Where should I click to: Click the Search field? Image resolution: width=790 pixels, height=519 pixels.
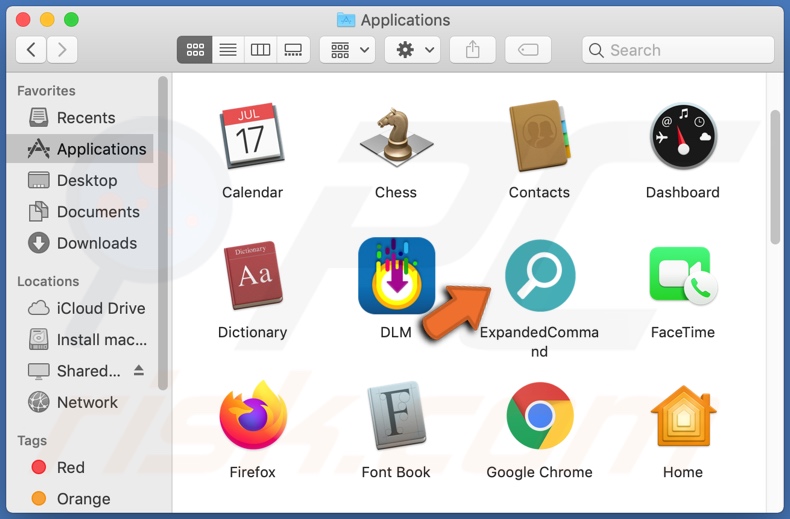pyautogui.click(x=678, y=50)
